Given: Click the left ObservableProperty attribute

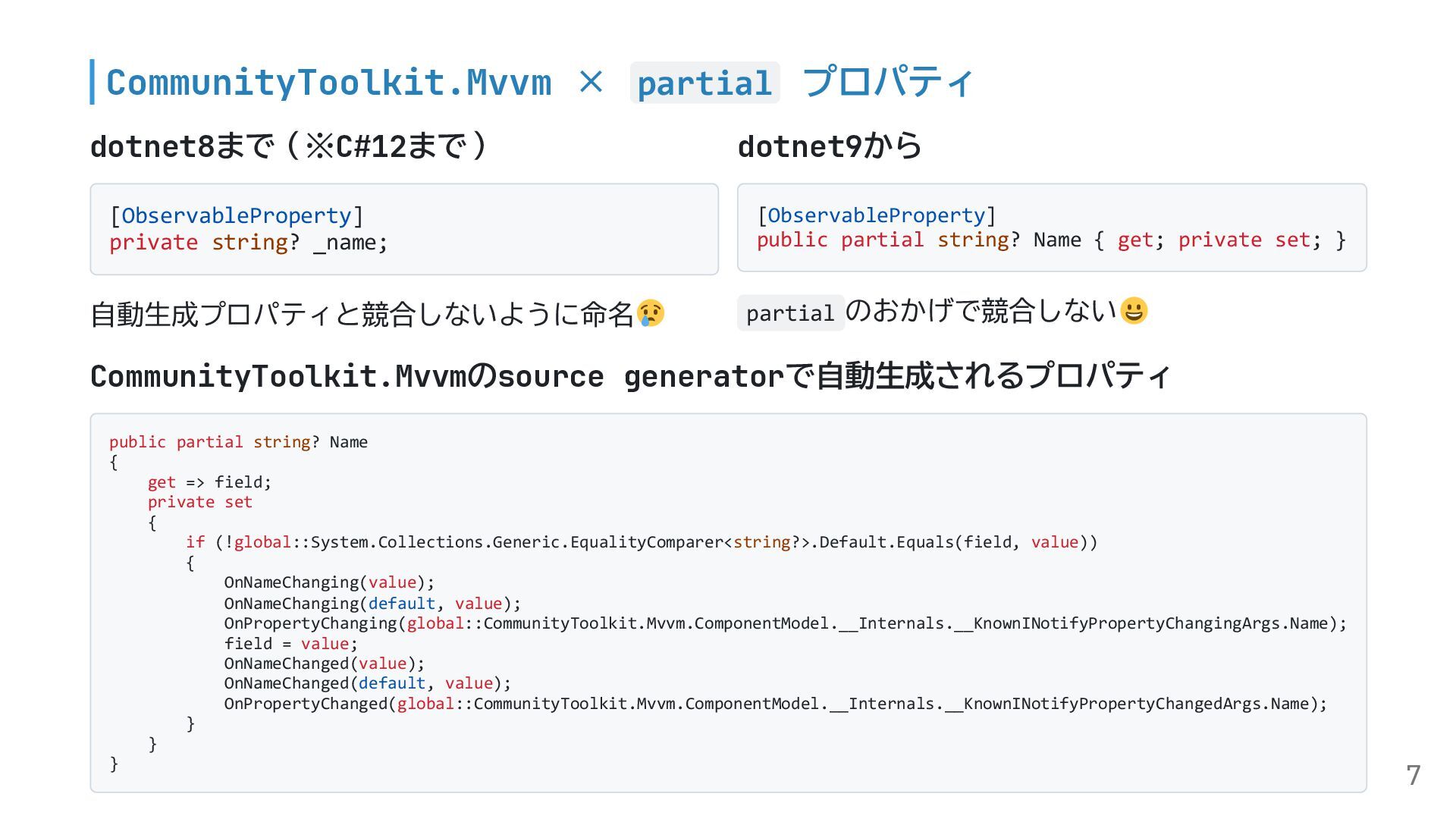Looking at the screenshot, I should click(237, 215).
